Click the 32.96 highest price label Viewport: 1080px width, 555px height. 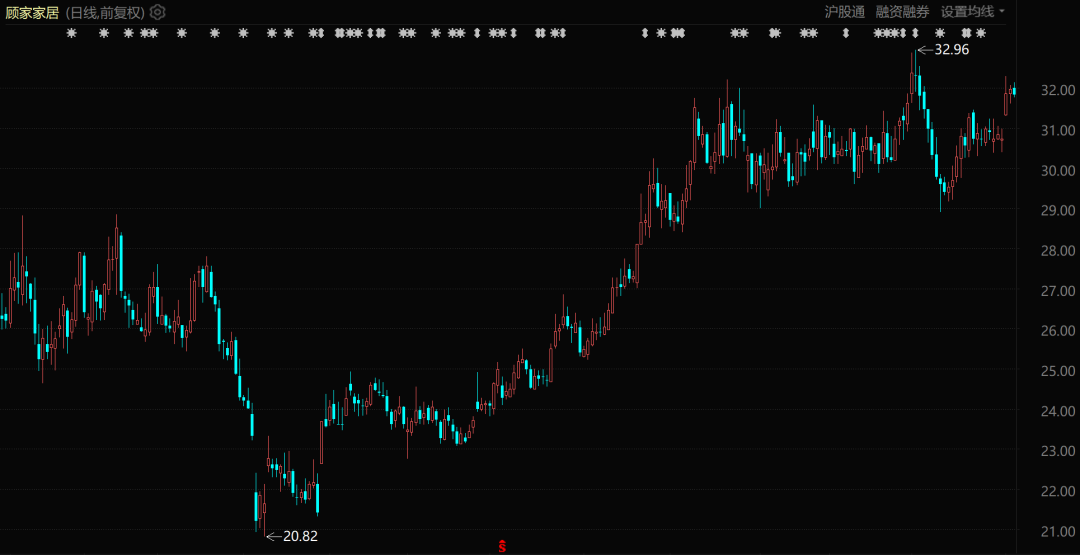tap(951, 49)
